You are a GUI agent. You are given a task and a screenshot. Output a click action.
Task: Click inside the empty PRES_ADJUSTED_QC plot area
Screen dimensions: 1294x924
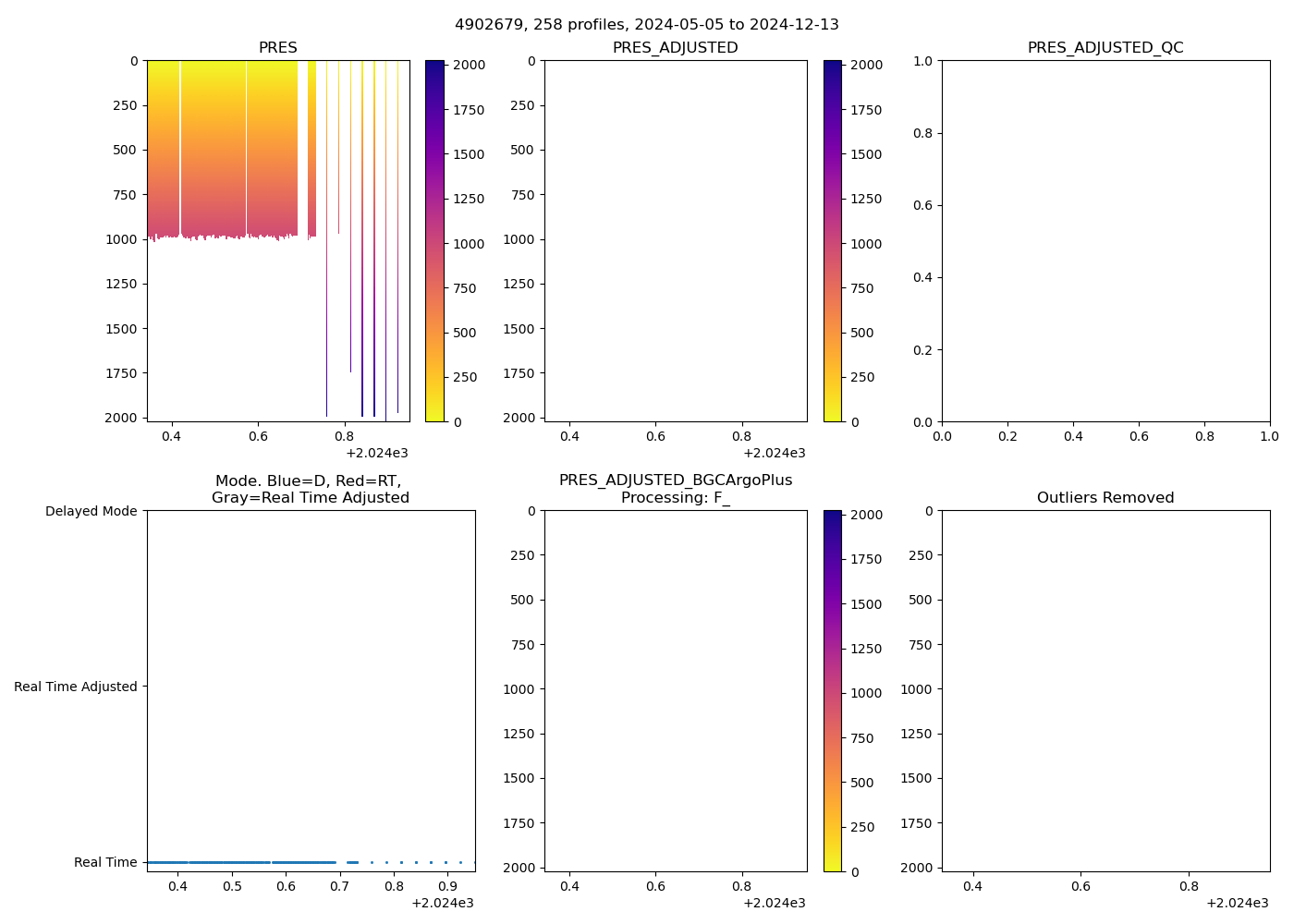coord(1105,240)
